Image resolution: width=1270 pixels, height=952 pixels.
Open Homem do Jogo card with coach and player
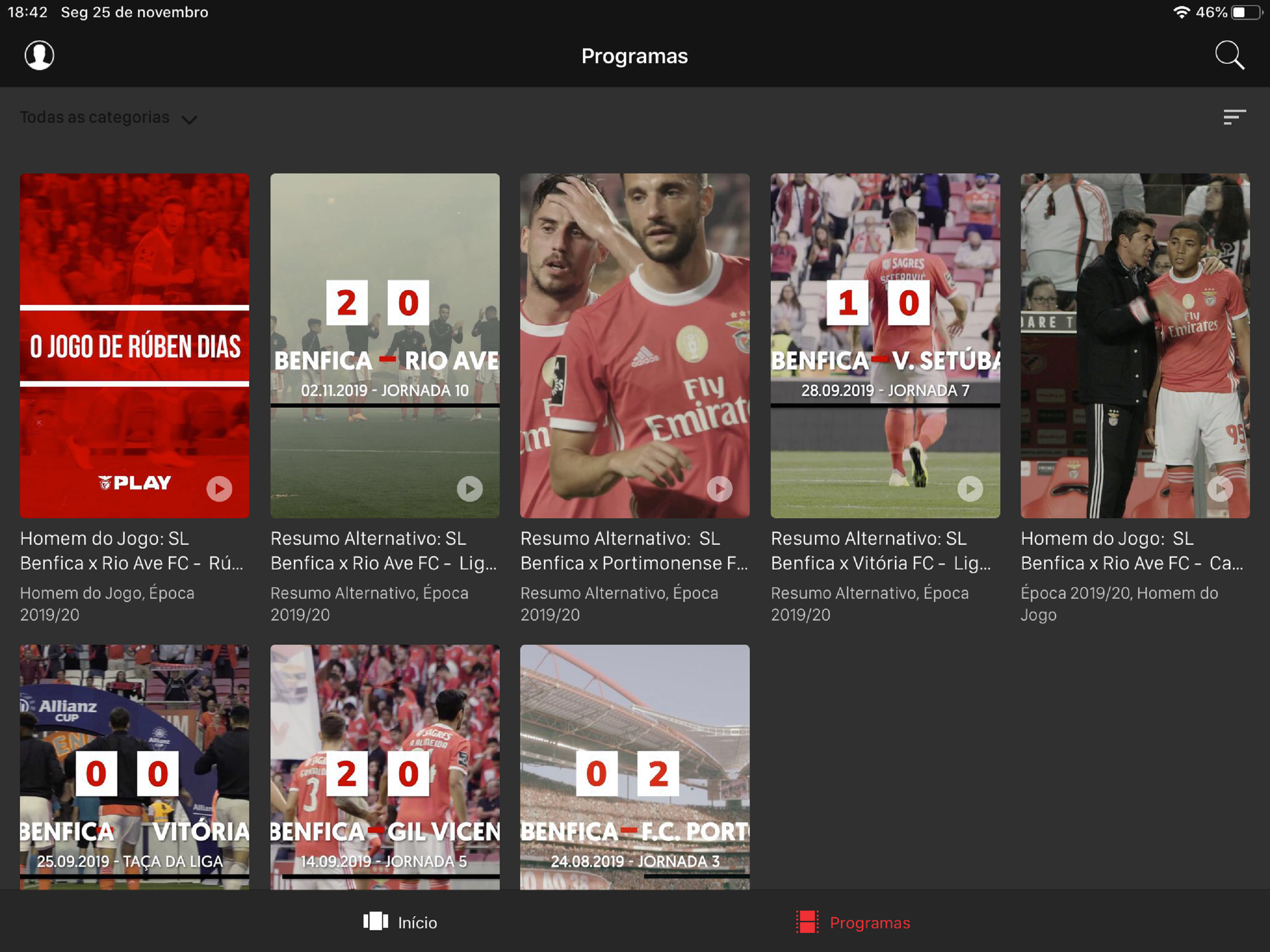(x=1135, y=346)
